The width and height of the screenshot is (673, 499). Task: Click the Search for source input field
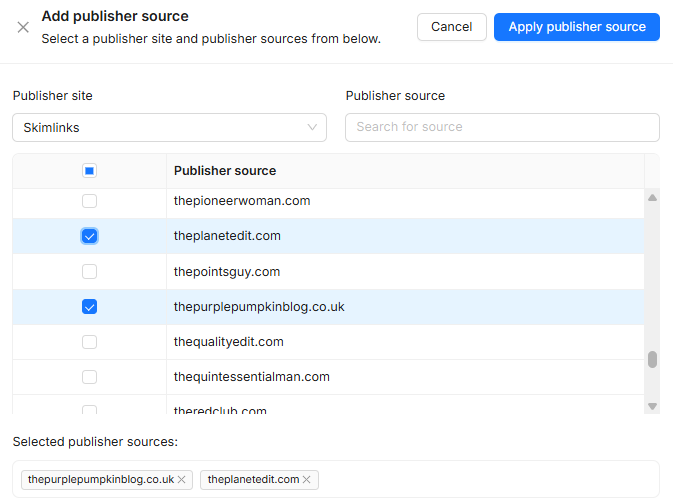[502, 128]
